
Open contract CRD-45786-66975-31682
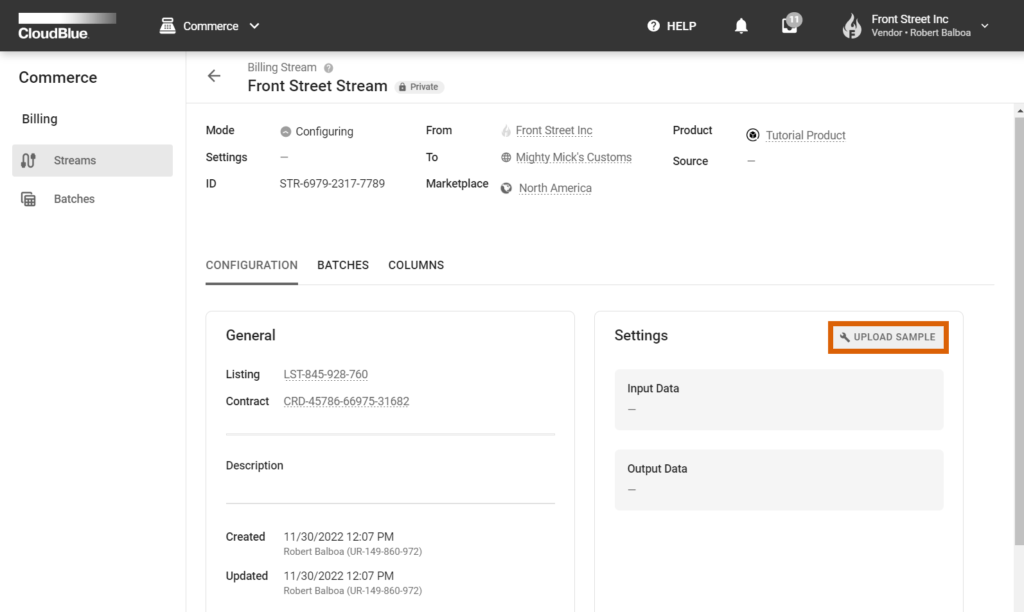tap(346, 401)
